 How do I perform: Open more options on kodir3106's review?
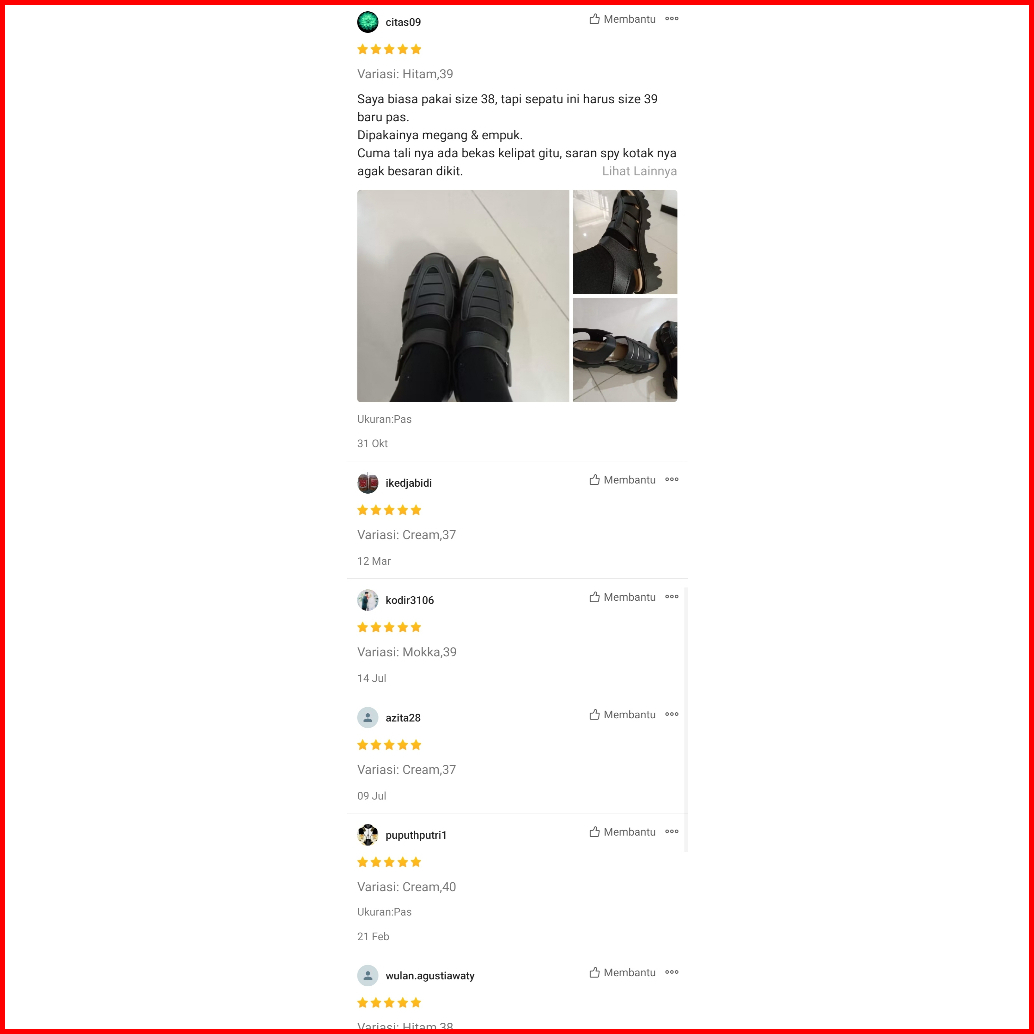click(x=671, y=597)
